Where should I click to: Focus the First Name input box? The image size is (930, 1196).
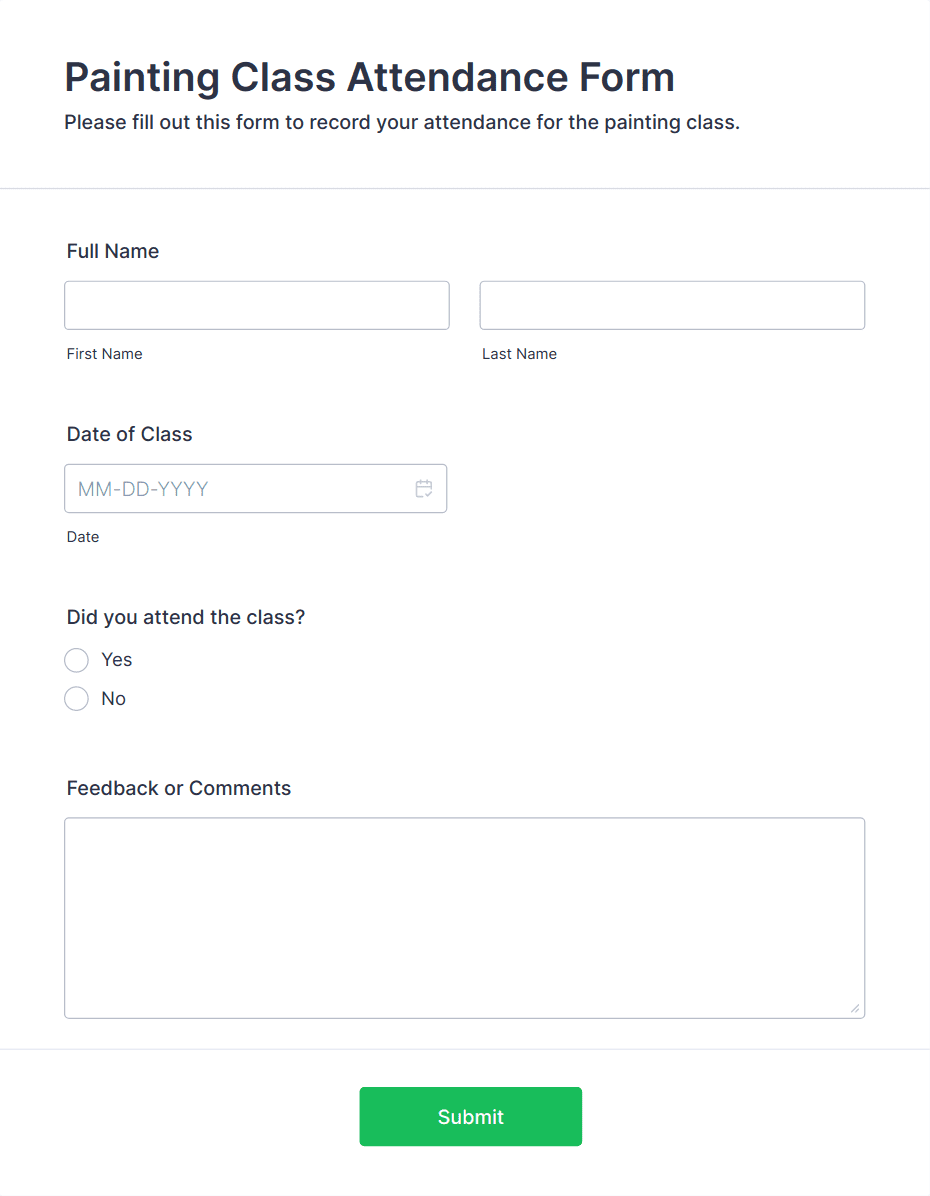pos(256,305)
